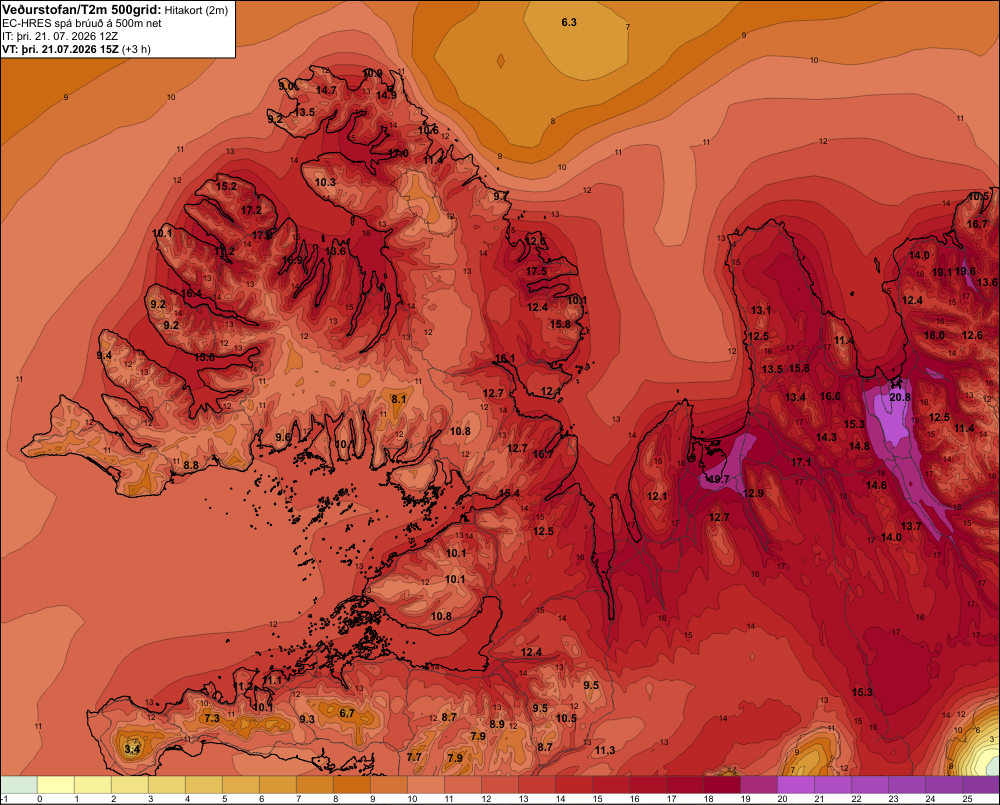The width and height of the screenshot is (1000, 805).
Task: Select the 14.7 temperature label in the north
Action: (x=326, y=91)
